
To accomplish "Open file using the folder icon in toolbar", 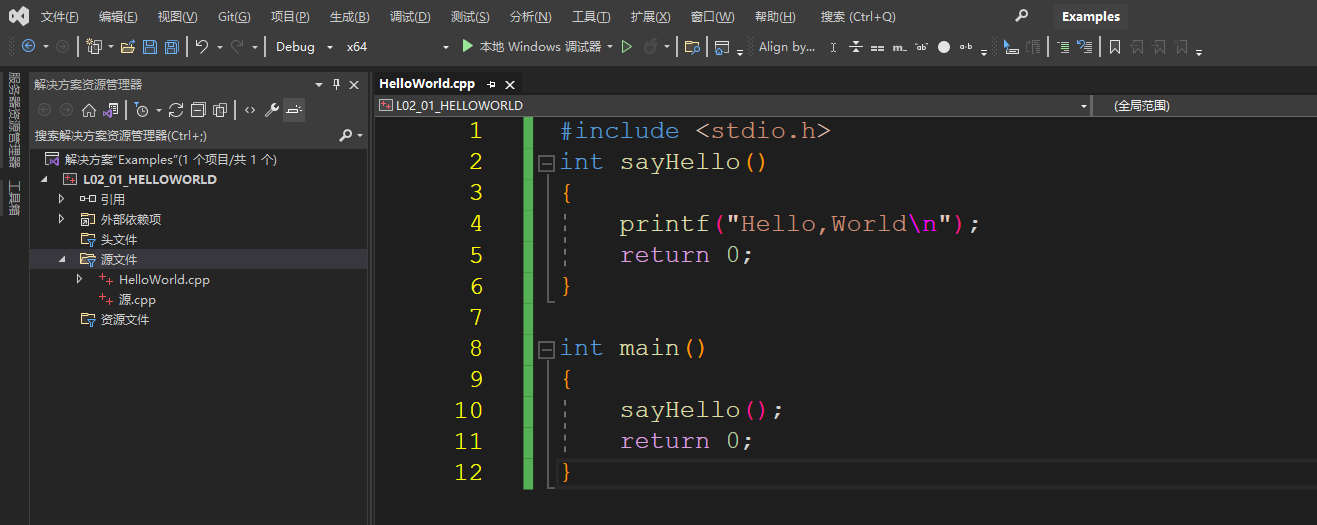I will pyautogui.click(x=128, y=46).
